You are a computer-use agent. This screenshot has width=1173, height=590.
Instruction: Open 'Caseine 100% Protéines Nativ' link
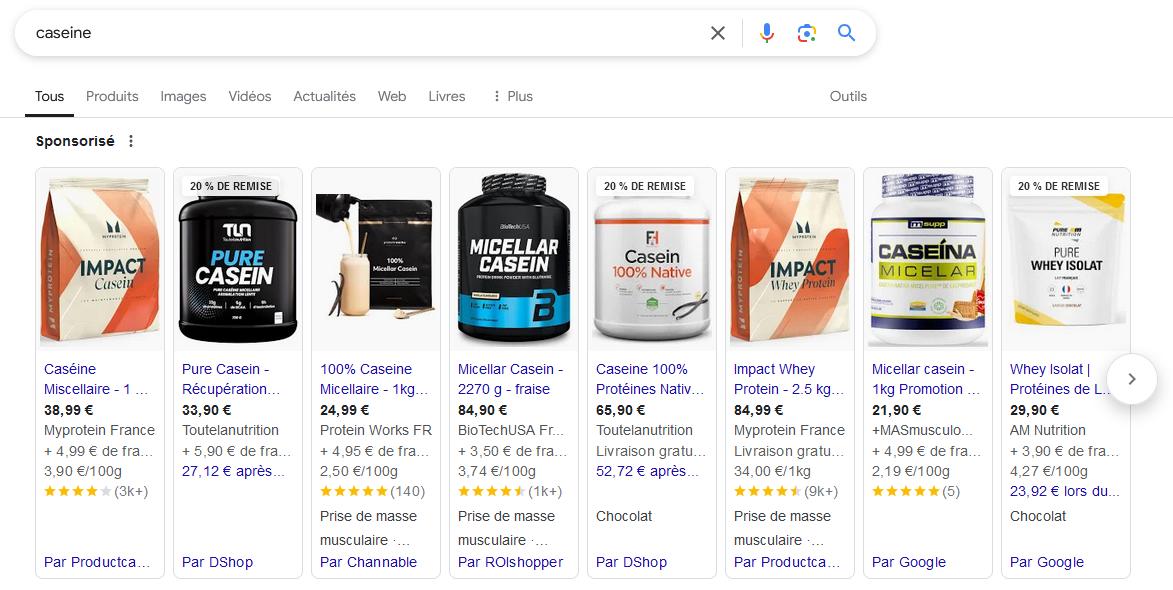click(650, 379)
